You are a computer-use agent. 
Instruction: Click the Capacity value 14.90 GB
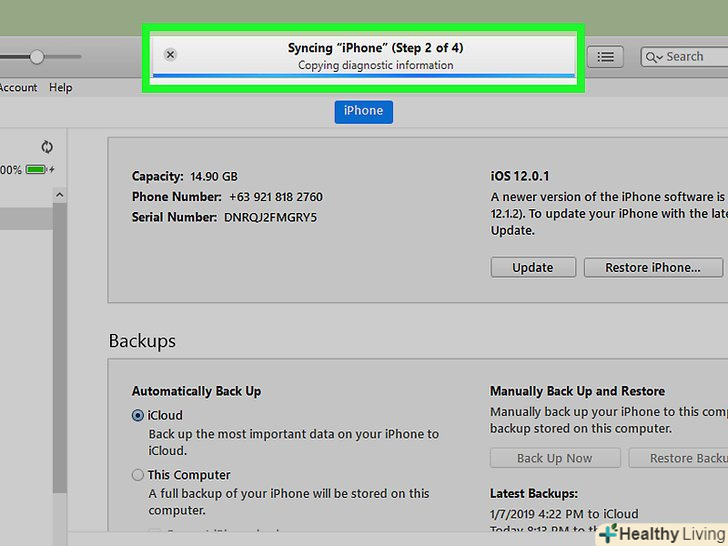pos(214,176)
